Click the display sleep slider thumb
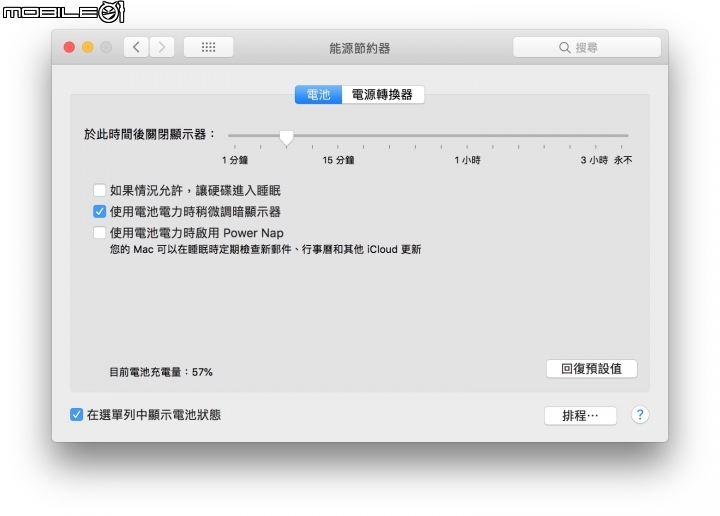Screen dimensions: 720x516 tap(287, 137)
